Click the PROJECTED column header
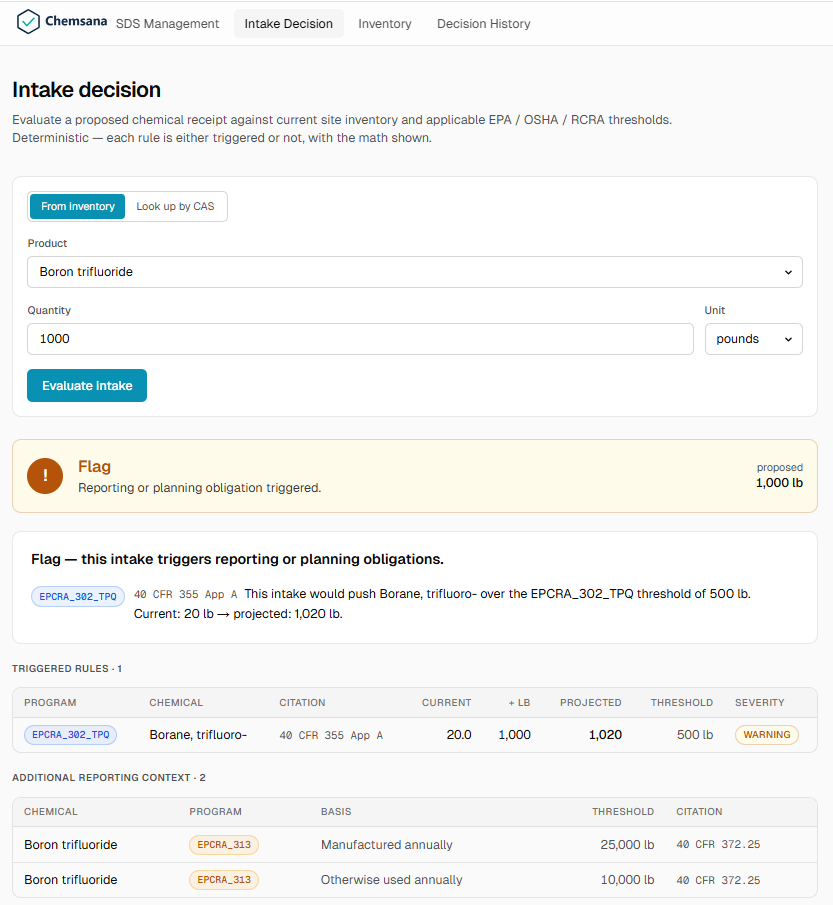Screen dimensions: 833x905 point(591,702)
